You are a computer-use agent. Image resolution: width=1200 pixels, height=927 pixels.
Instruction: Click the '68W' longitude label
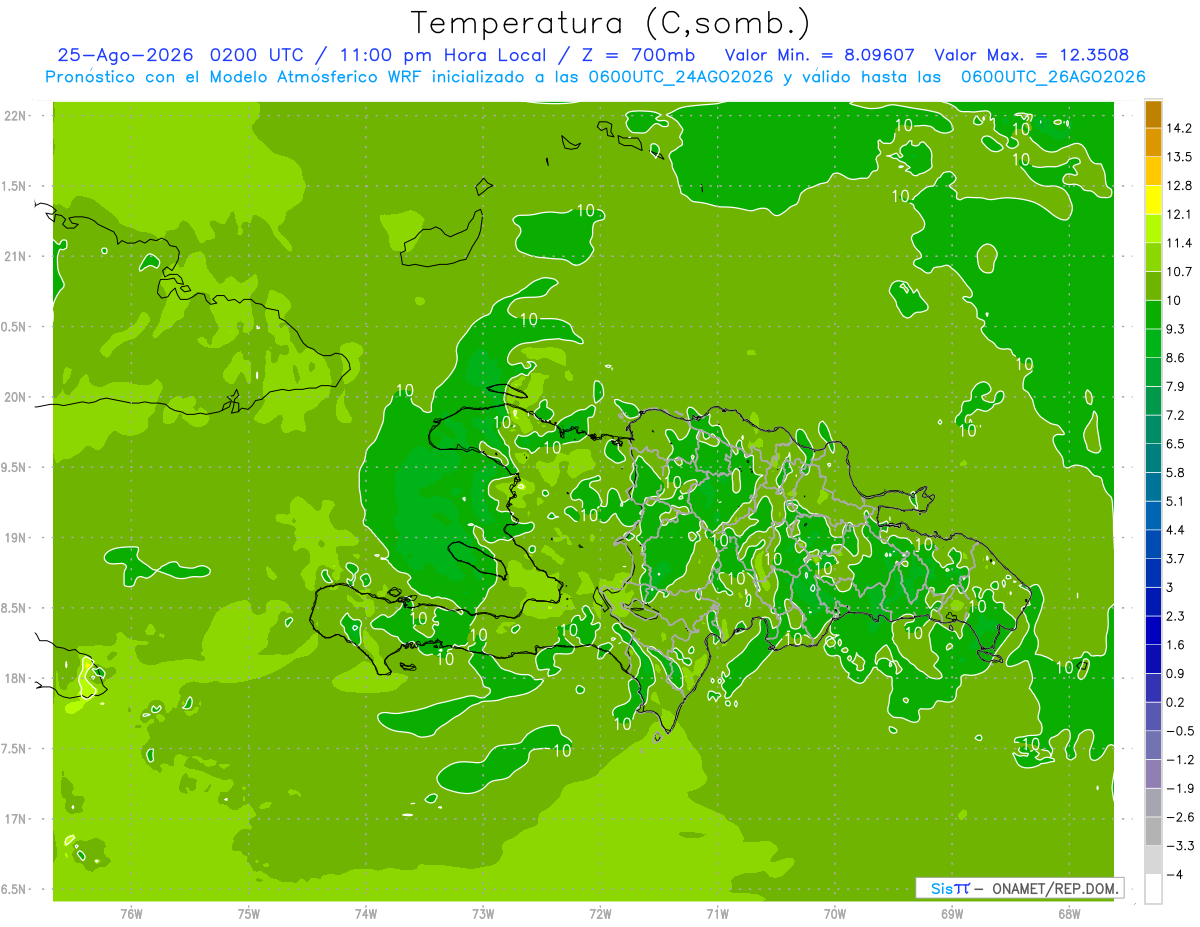1069,914
